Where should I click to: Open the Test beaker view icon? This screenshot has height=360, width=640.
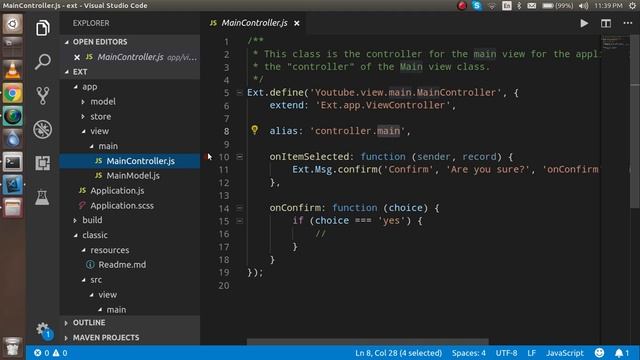click(42, 198)
